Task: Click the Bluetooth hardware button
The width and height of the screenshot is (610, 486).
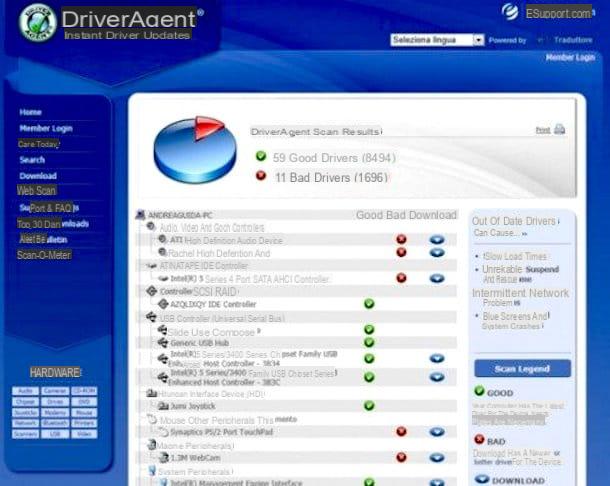Action: pyautogui.click(x=55, y=423)
